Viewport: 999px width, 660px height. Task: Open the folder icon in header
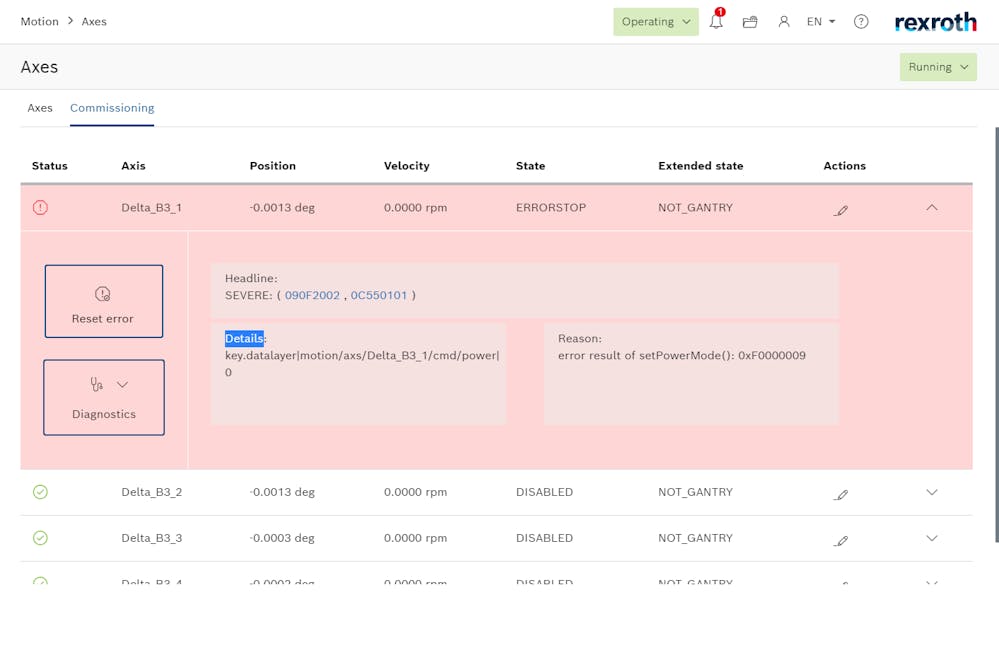(x=750, y=21)
